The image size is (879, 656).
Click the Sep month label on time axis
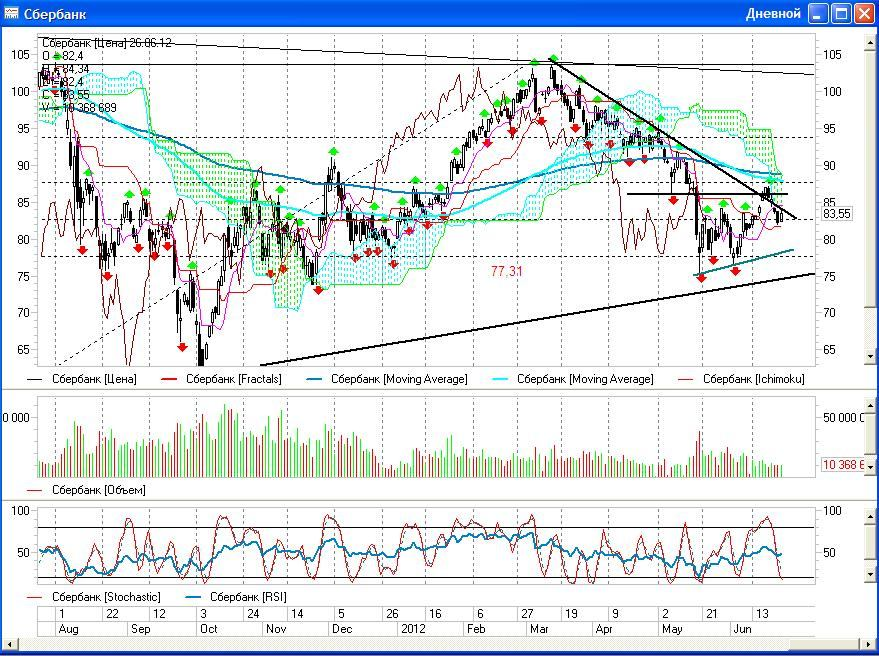click(x=141, y=629)
